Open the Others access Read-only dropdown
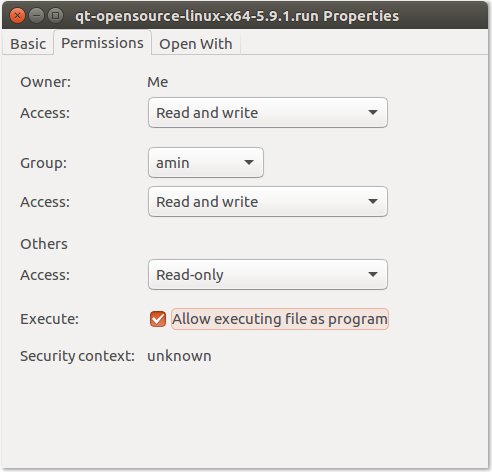The height and width of the screenshot is (472, 492). pos(268,275)
